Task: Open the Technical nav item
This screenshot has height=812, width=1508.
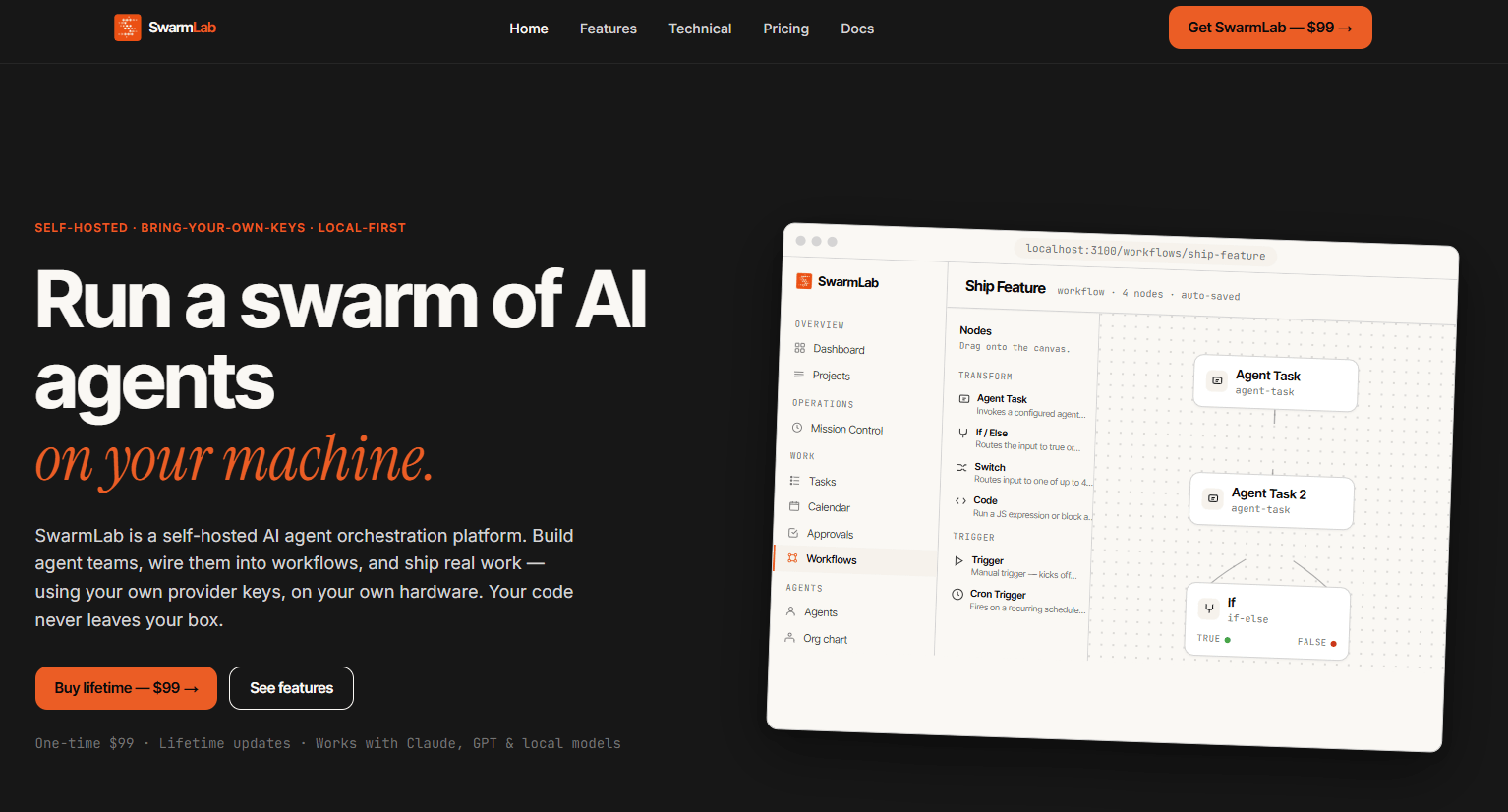Action: click(700, 29)
